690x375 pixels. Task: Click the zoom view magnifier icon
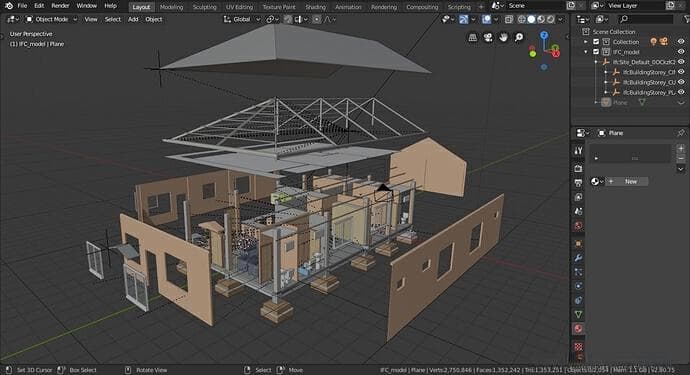(519, 38)
